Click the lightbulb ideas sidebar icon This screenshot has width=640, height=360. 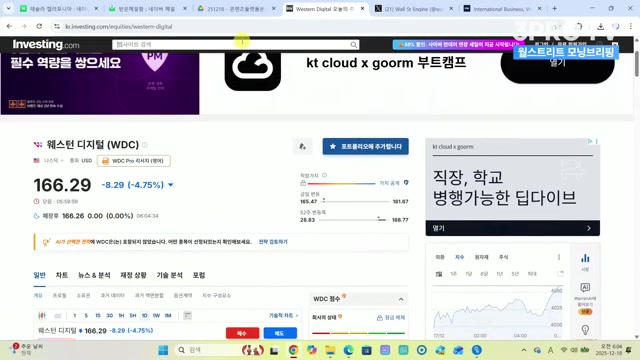pos(585,330)
